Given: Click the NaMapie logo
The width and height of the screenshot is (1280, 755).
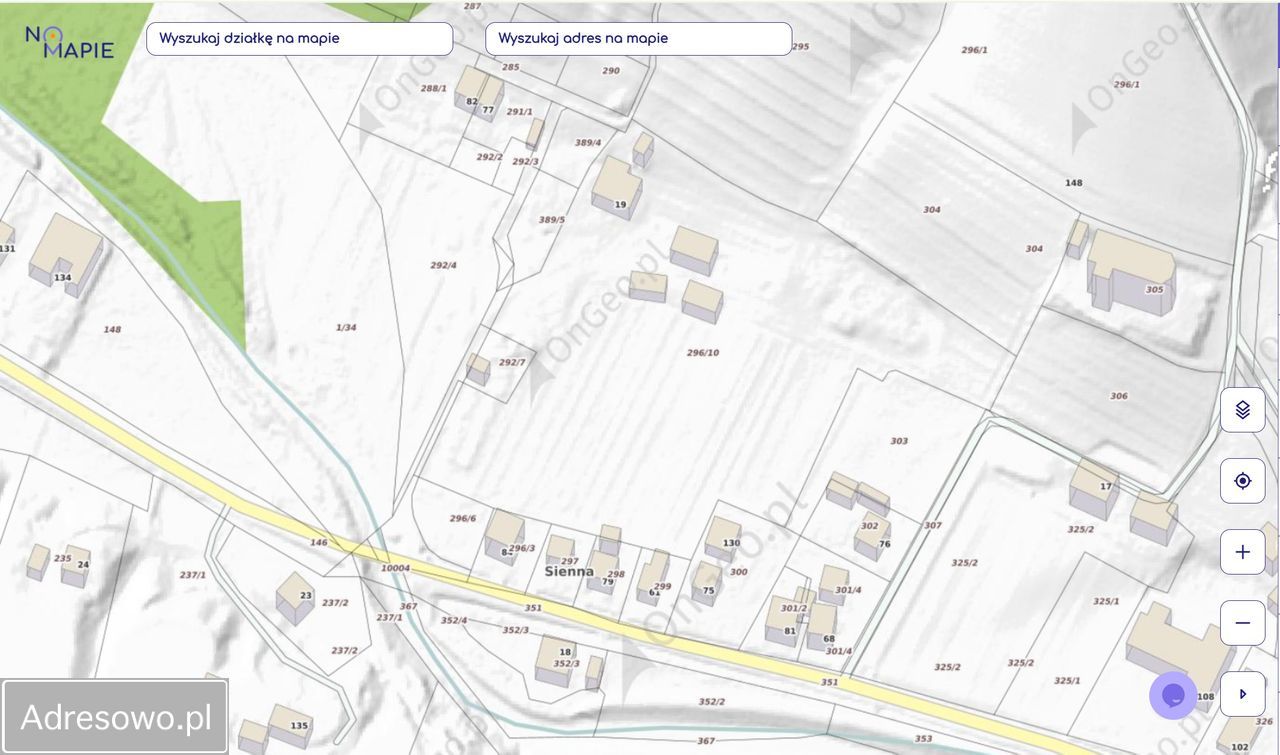Looking at the screenshot, I should tap(69, 42).
